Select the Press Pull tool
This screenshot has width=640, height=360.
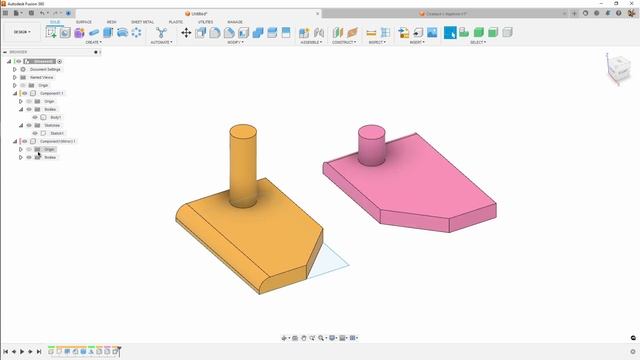tap(200, 33)
